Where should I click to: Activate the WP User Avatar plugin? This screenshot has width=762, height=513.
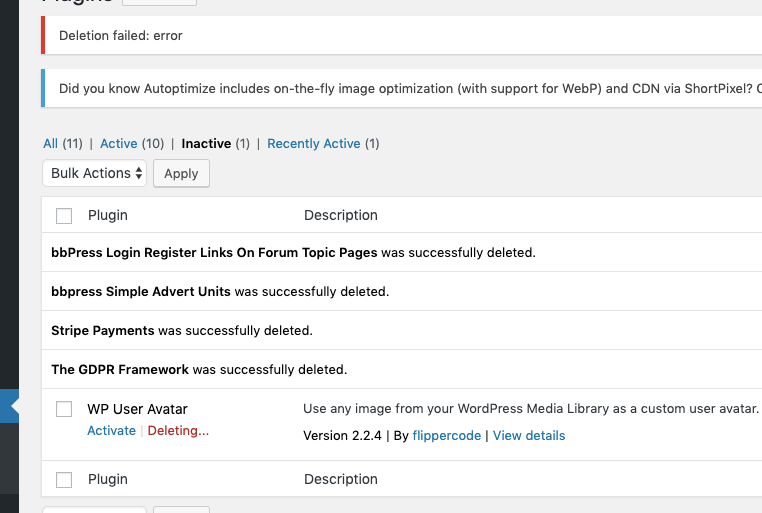tap(111, 431)
